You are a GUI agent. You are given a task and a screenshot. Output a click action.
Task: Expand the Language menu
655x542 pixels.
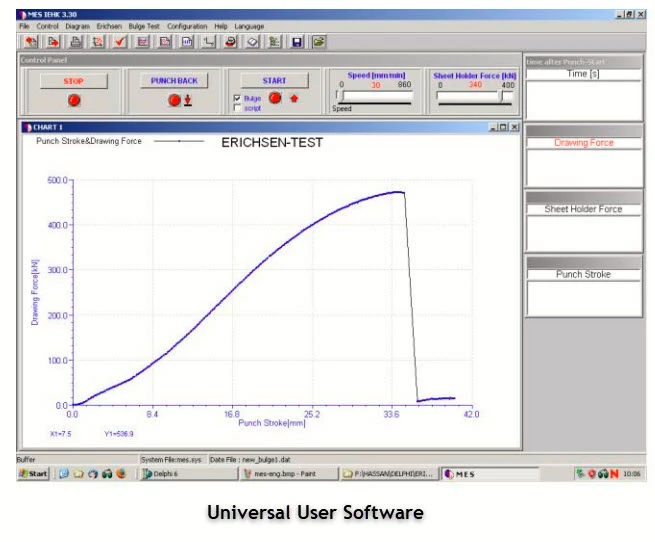(249, 26)
